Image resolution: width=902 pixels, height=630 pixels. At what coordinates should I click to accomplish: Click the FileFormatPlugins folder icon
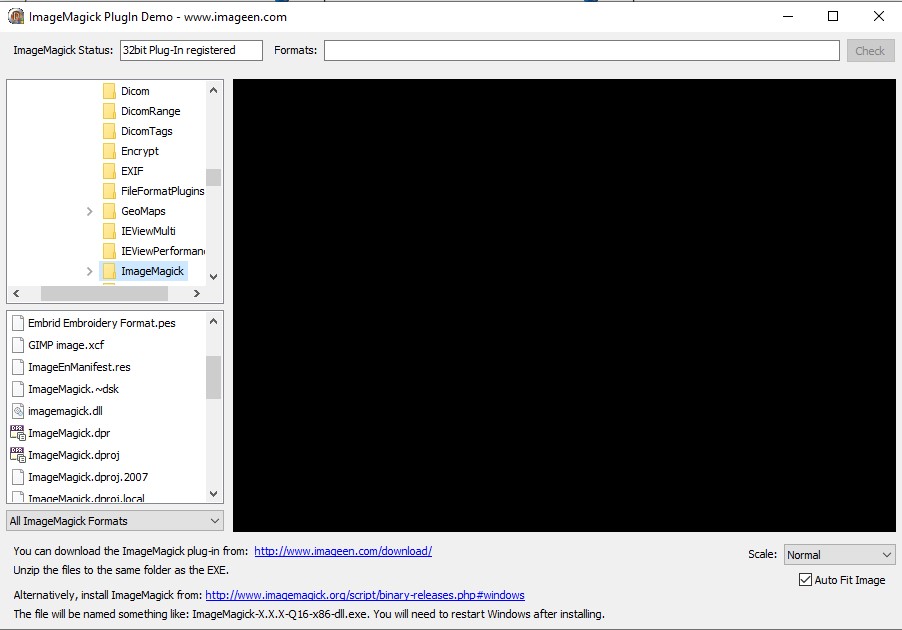tap(109, 191)
